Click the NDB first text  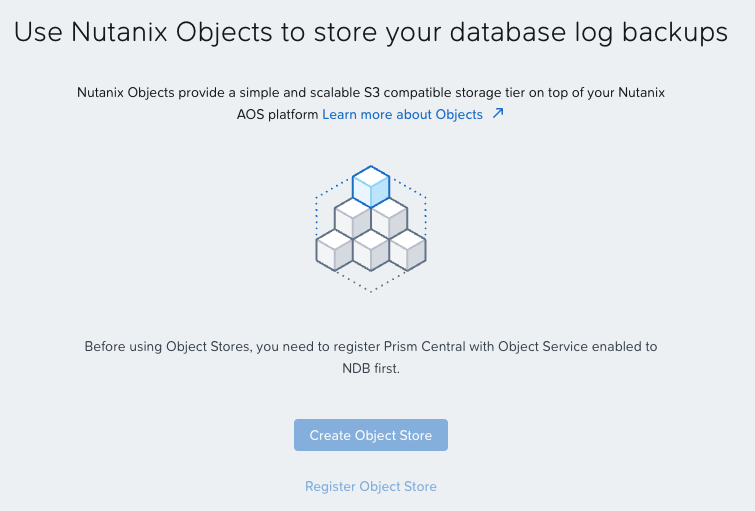[371, 368]
